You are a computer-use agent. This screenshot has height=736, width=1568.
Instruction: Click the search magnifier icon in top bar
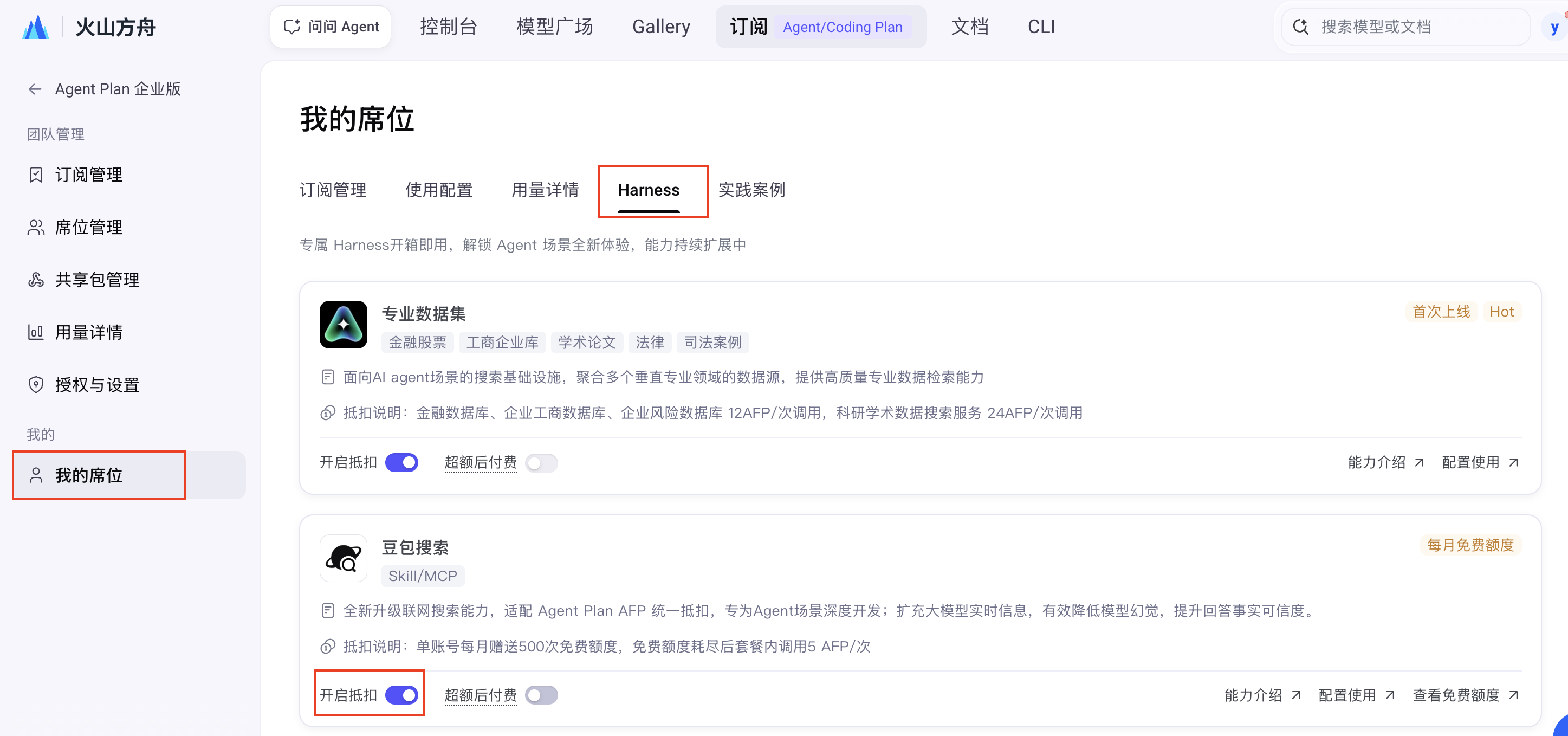point(1300,27)
